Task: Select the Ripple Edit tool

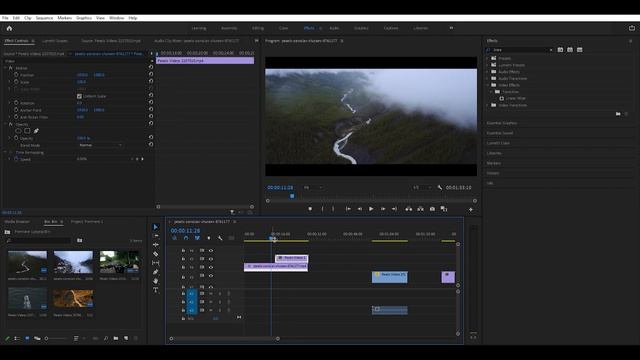Action: click(x=156, y=245)
